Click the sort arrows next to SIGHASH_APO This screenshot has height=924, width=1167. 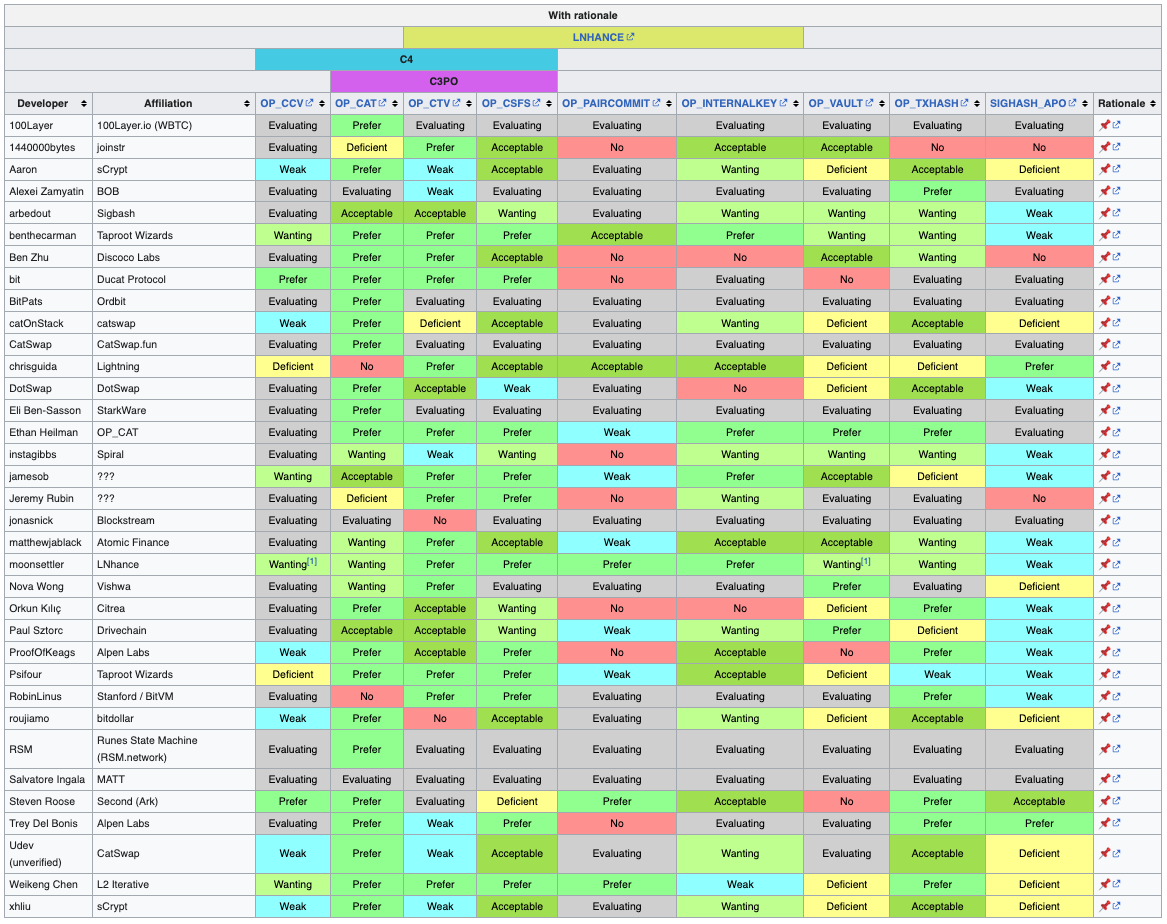[1085, 103]
